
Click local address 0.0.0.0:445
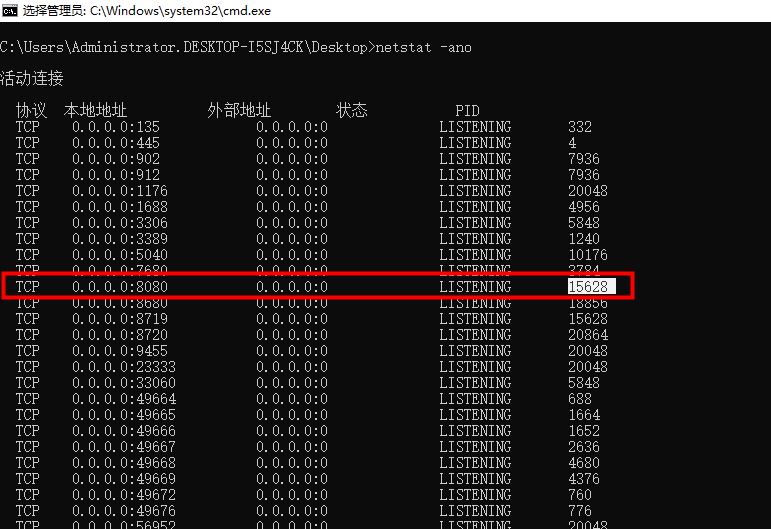[116, 143]
